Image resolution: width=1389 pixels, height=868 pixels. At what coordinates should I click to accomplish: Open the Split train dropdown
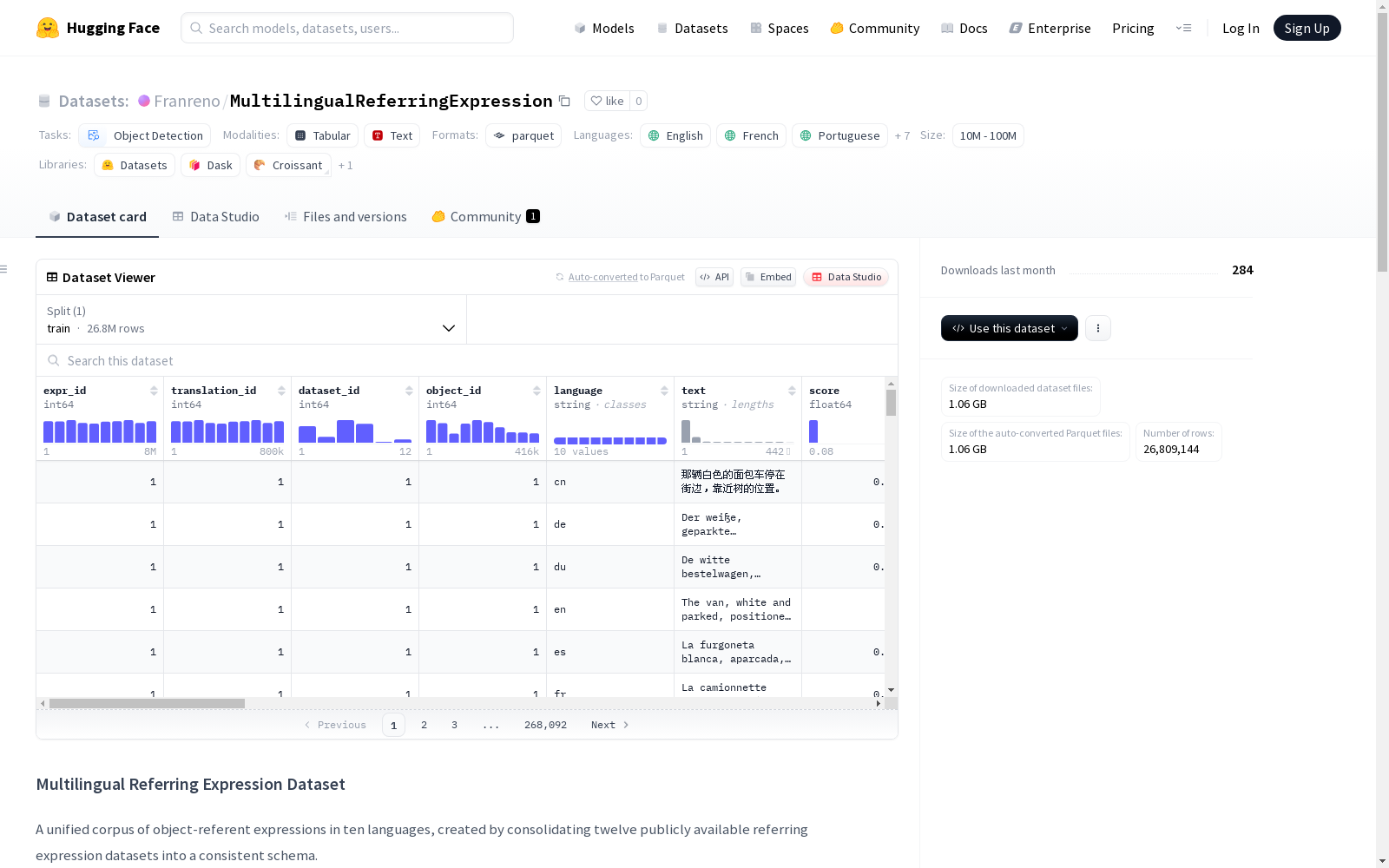point(251,319)
